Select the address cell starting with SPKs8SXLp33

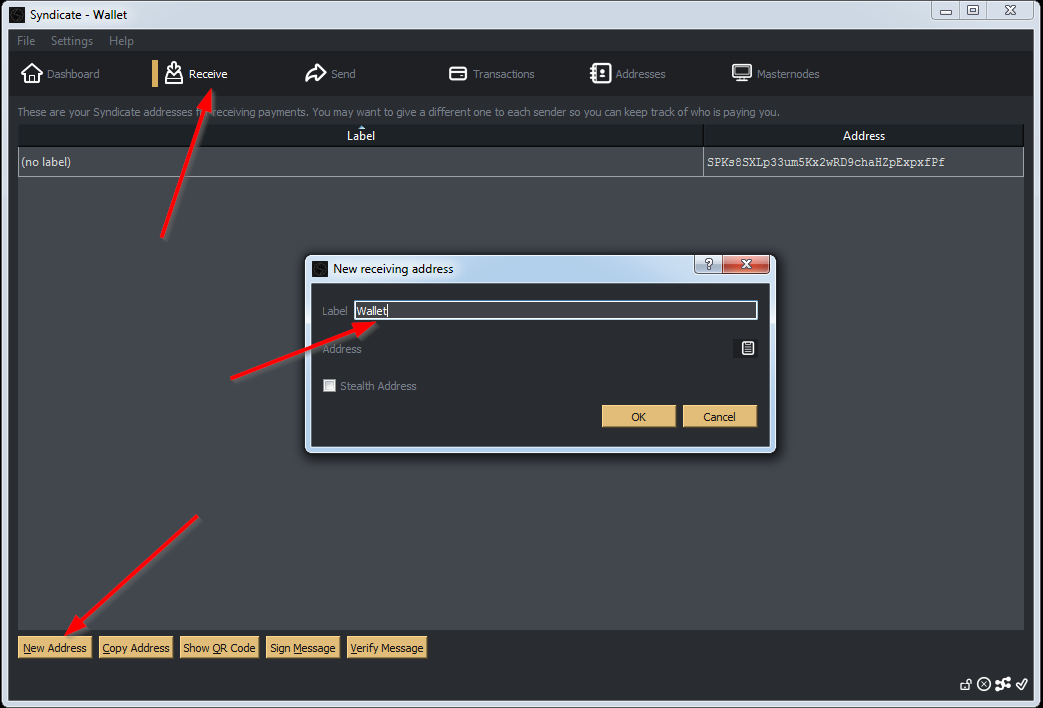point(863,162)
